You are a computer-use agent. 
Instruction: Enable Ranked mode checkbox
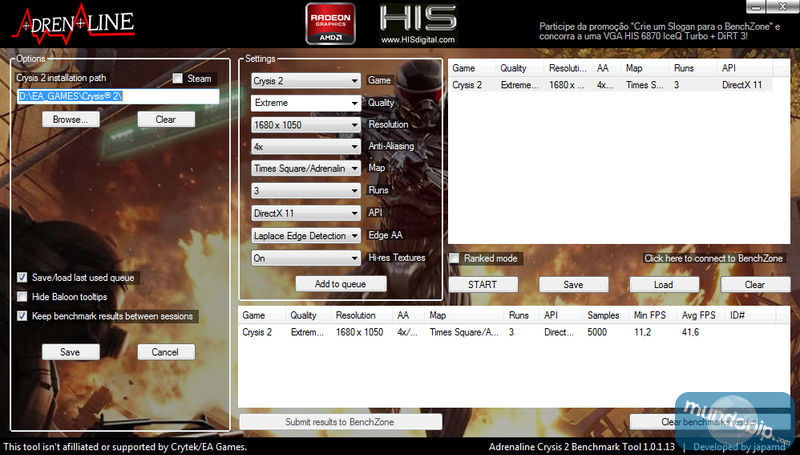point(454,258)
